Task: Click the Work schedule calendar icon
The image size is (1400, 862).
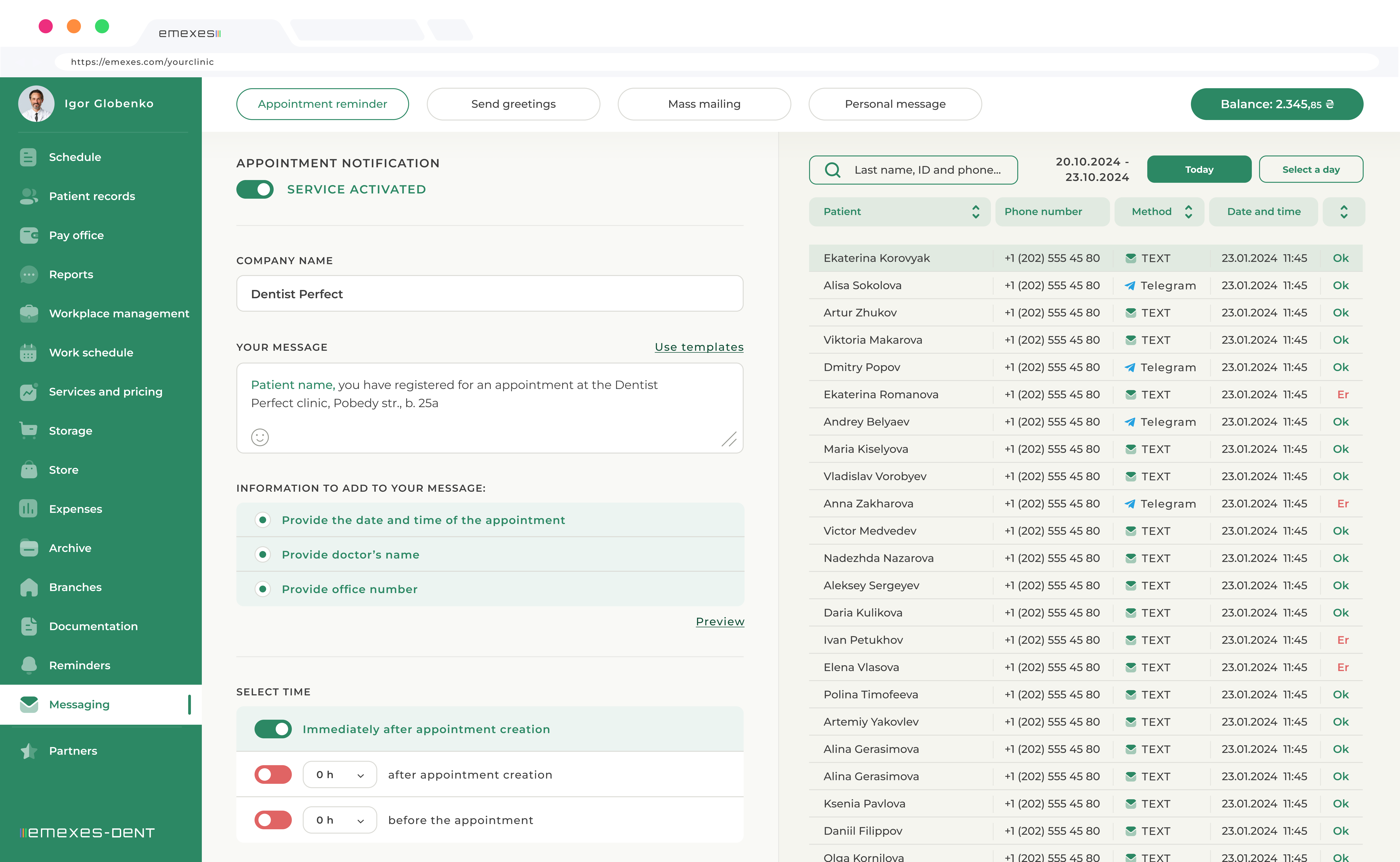Action: pos(28,352)
